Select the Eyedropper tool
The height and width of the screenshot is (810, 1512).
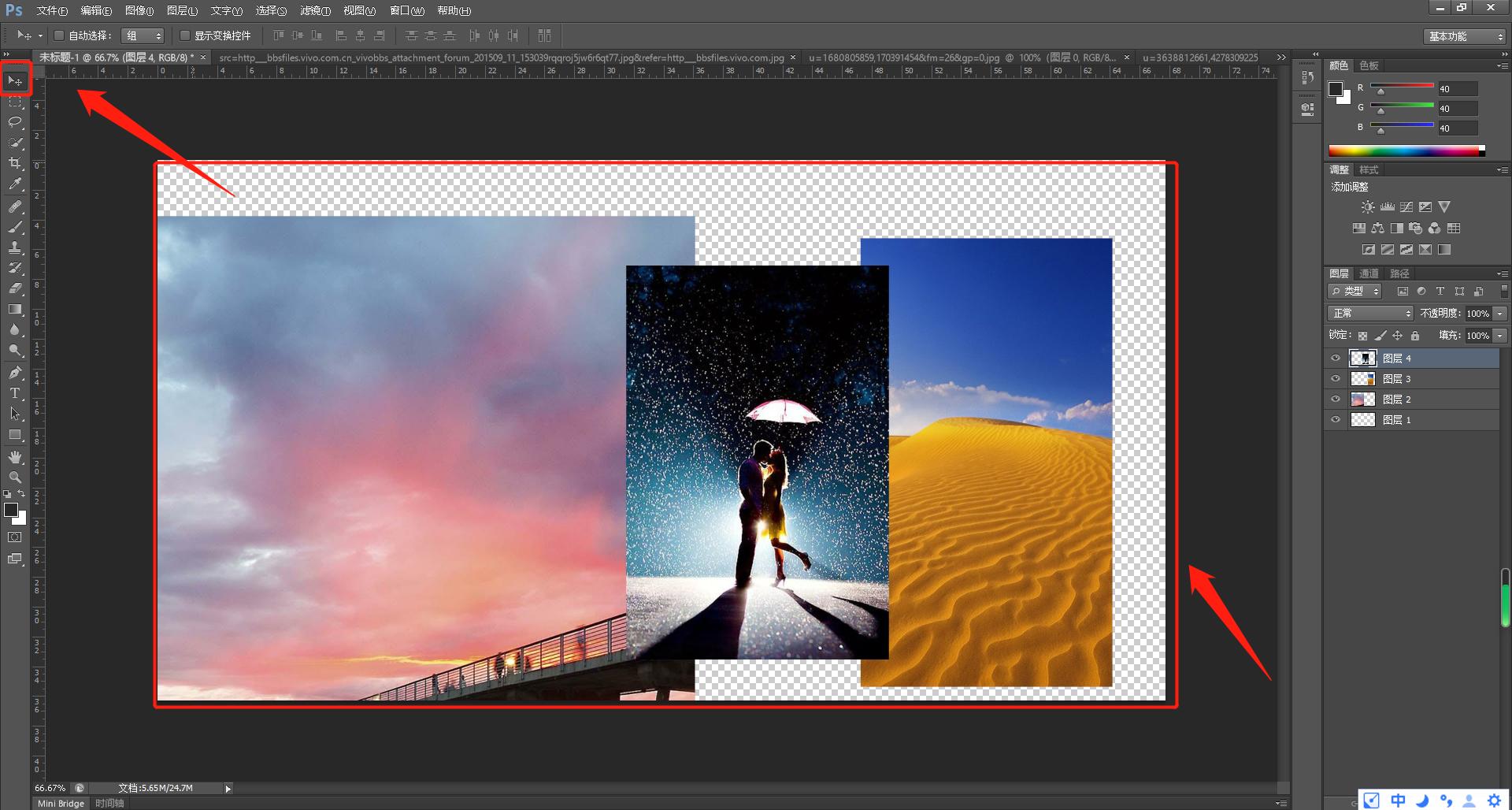click(15, 184)
